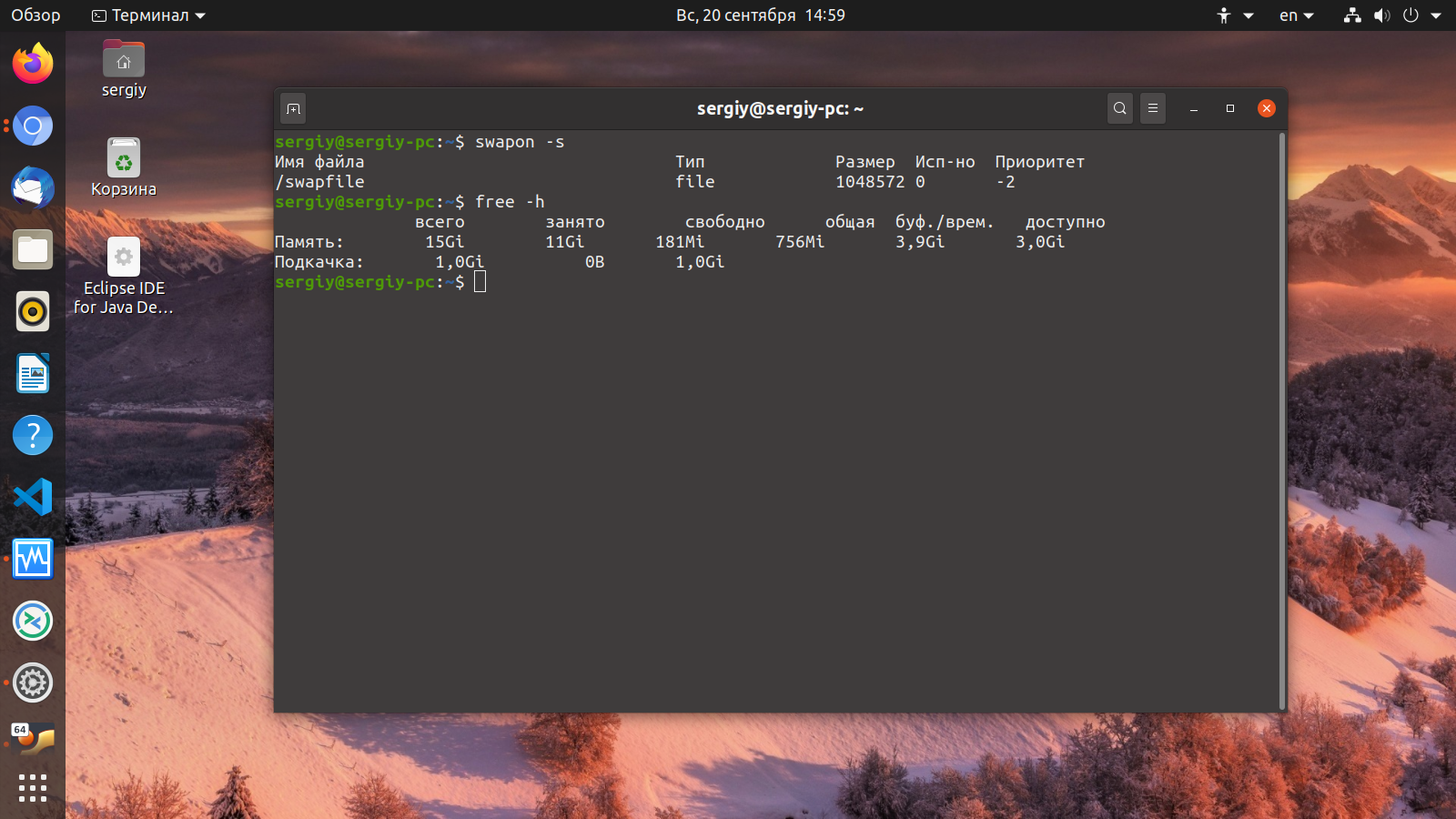Open the 64-badged app in dock
The image size is (1456, 819).
coord(33,740)
